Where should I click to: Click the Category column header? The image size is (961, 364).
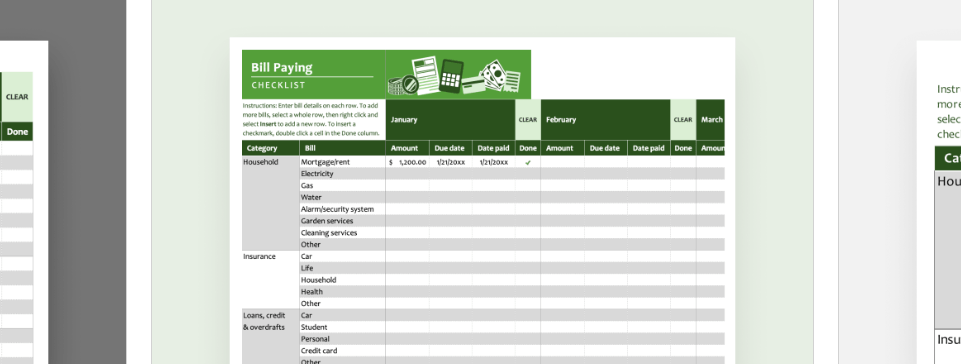(271, 148)
